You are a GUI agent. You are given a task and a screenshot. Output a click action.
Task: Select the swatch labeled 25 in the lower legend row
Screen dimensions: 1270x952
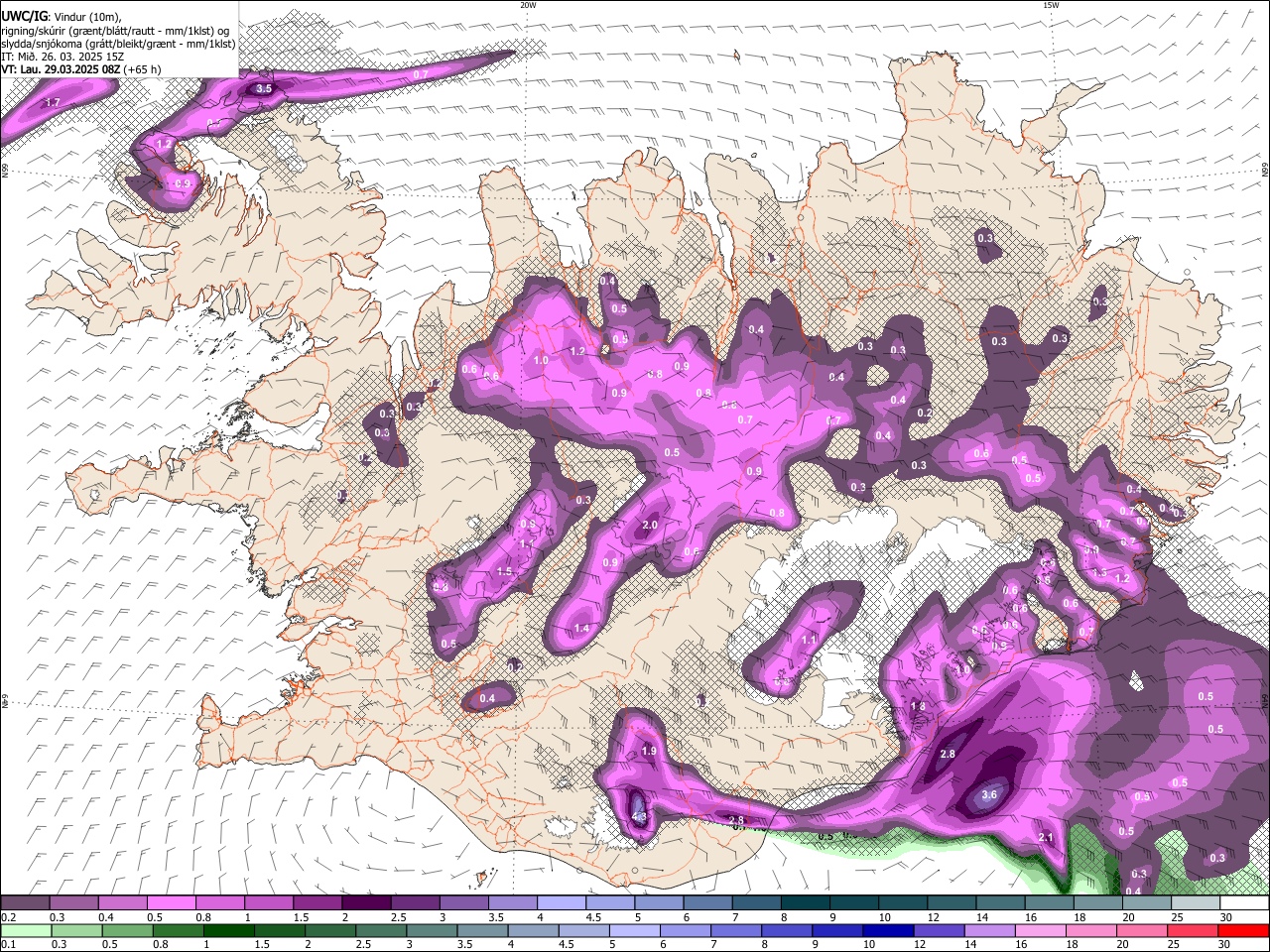[x=1193, y=931]
